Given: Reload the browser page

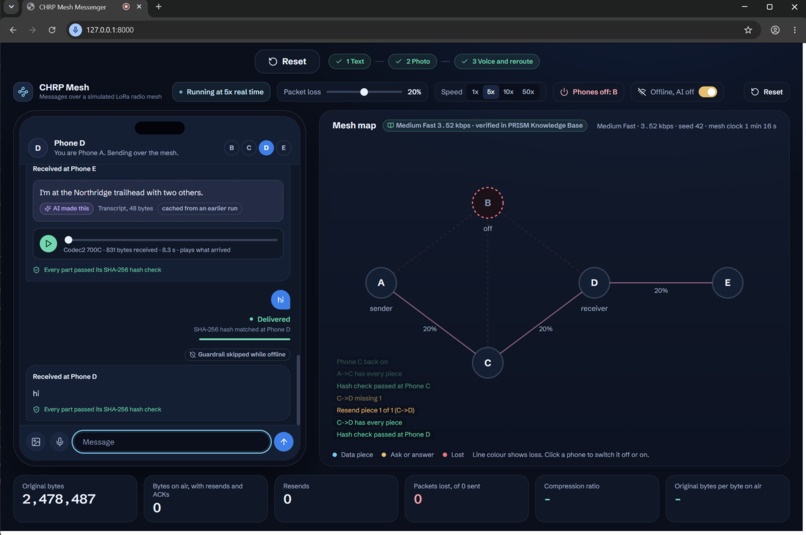Looking at the screenshot, I should tap(52, 30).
